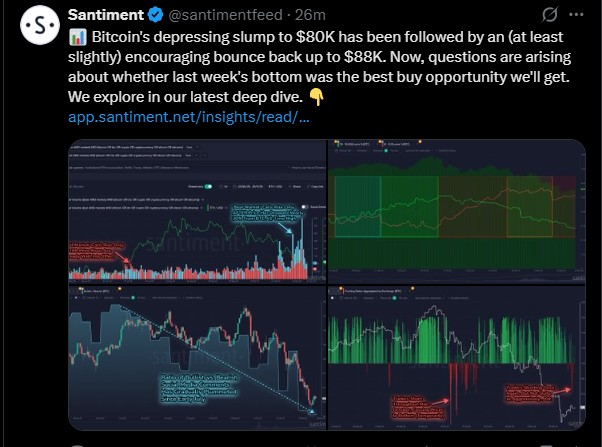Follow the app.santiment.net insights link
Screen dimensions: 602x447
coord(187,117)
